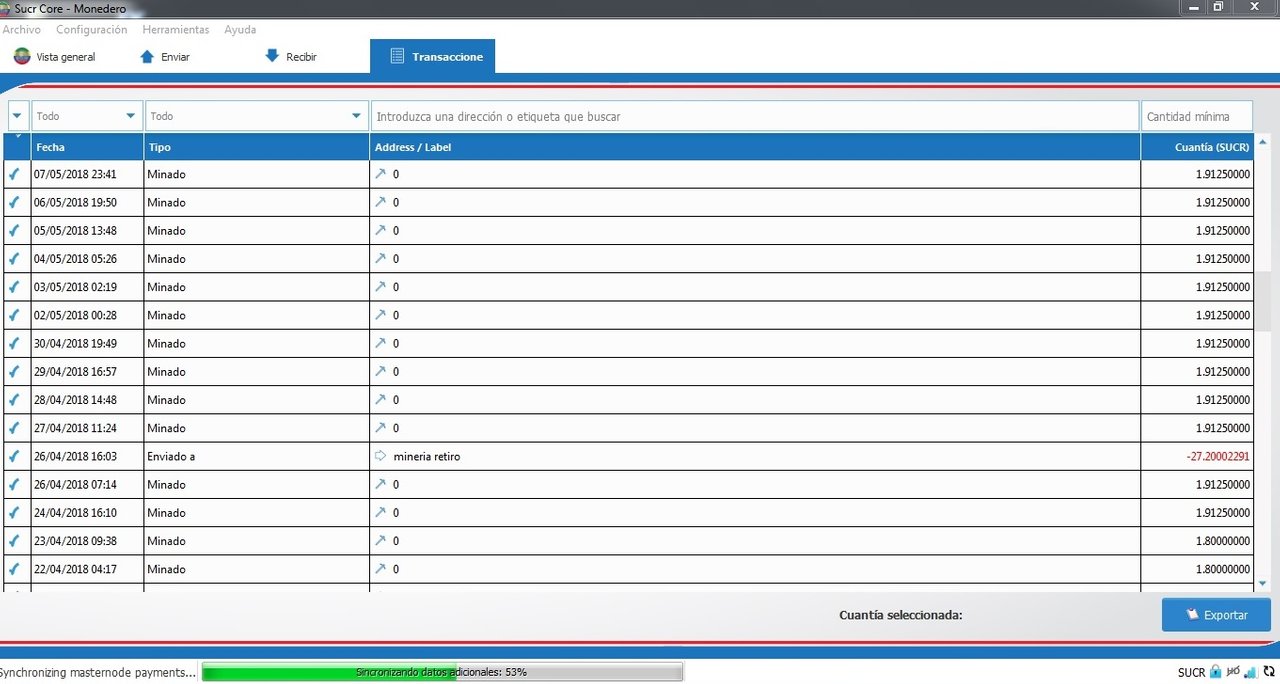Open the Recibir tab
Image resolution: width=1280 pixels, height=684 pixels.
click(291, 57)
